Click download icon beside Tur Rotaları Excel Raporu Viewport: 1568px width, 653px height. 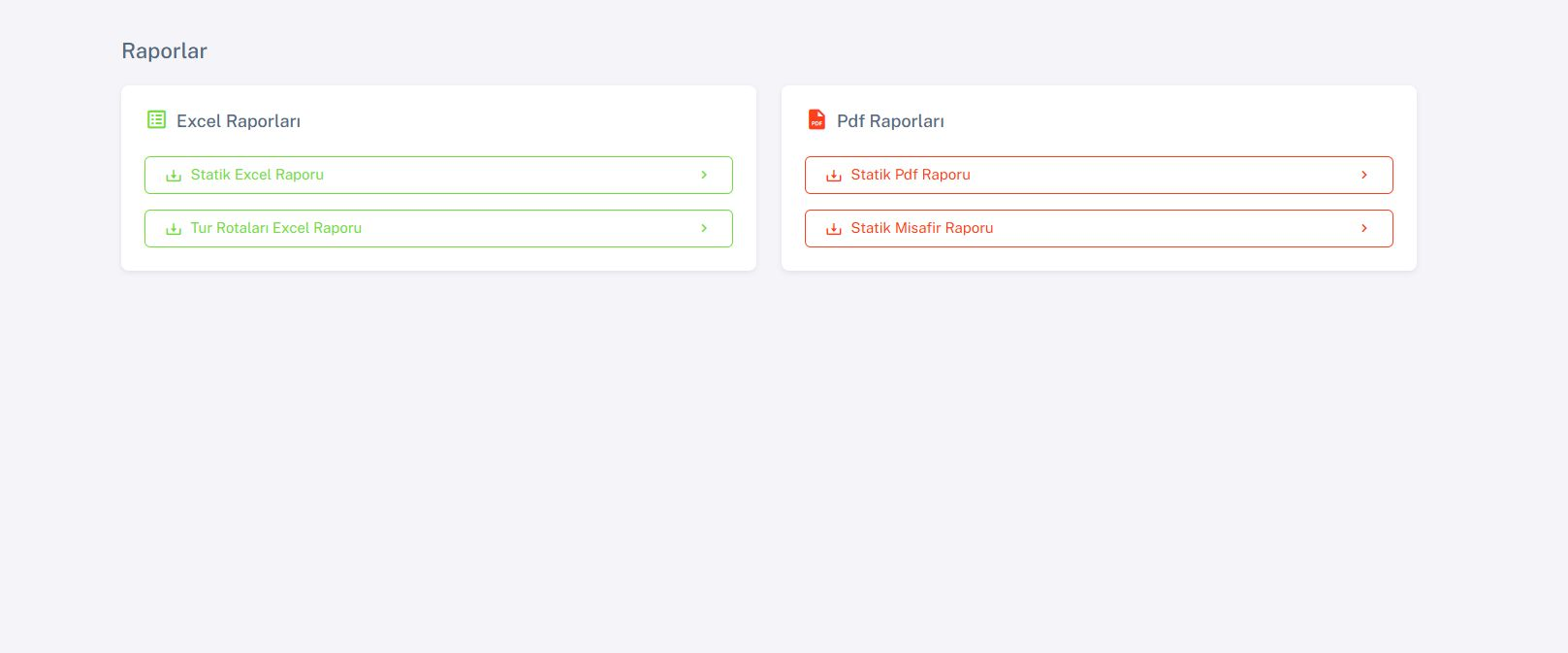174,229
